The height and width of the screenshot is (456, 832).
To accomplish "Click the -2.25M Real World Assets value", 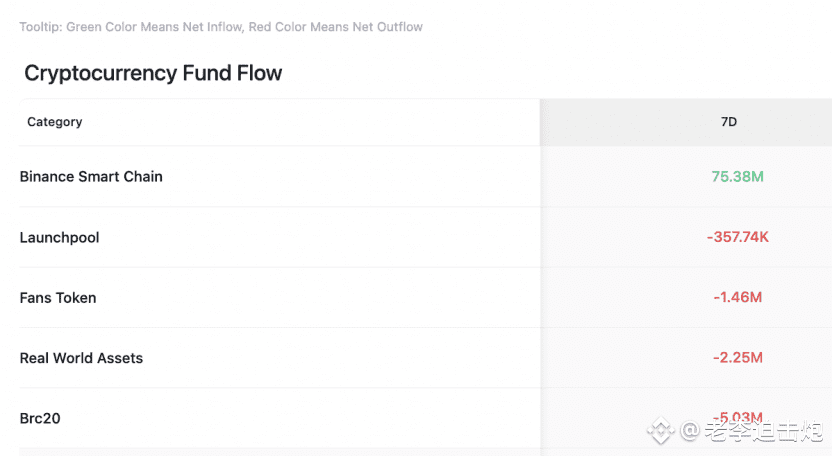I will click(738, 358).
